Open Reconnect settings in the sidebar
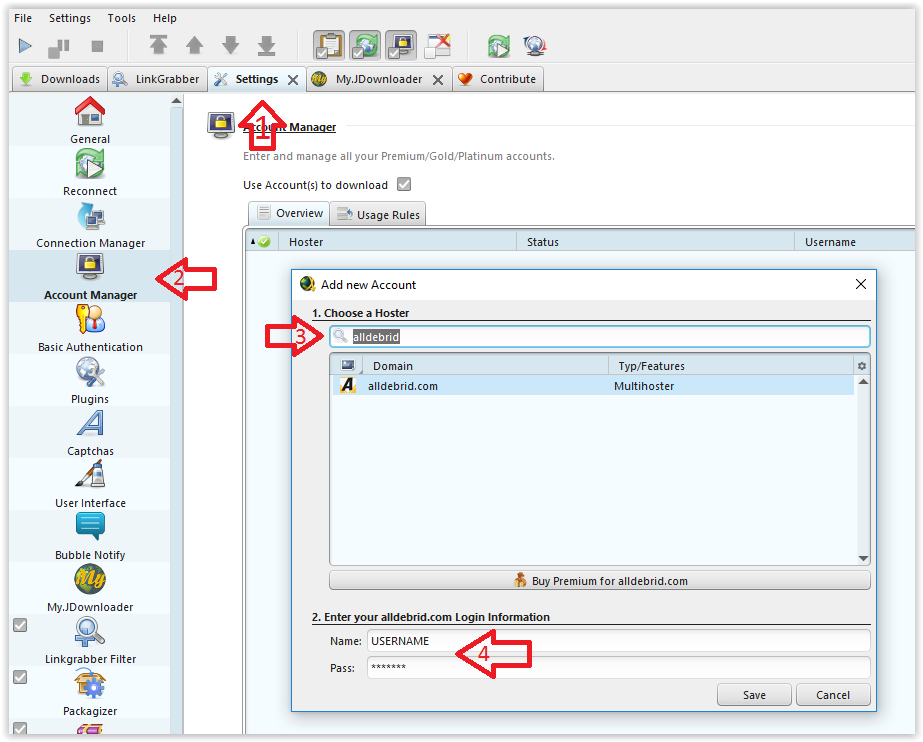The width and height of the screenshot is (923, 742). tap(89, 172)
